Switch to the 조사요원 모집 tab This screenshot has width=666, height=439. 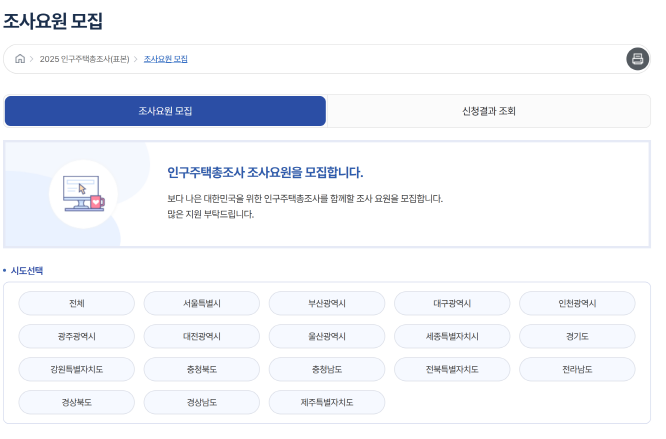coord(165,111)
